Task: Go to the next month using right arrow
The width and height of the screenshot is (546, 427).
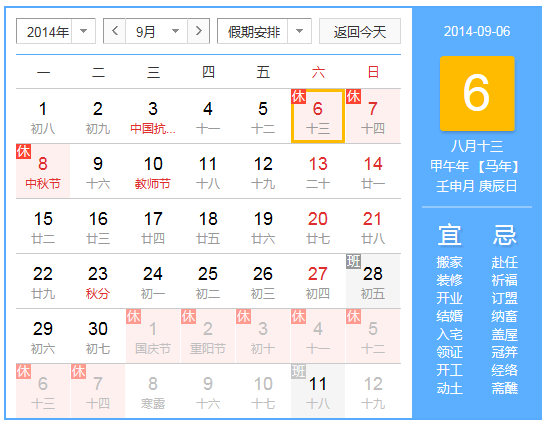Action: tap(198, 31)
